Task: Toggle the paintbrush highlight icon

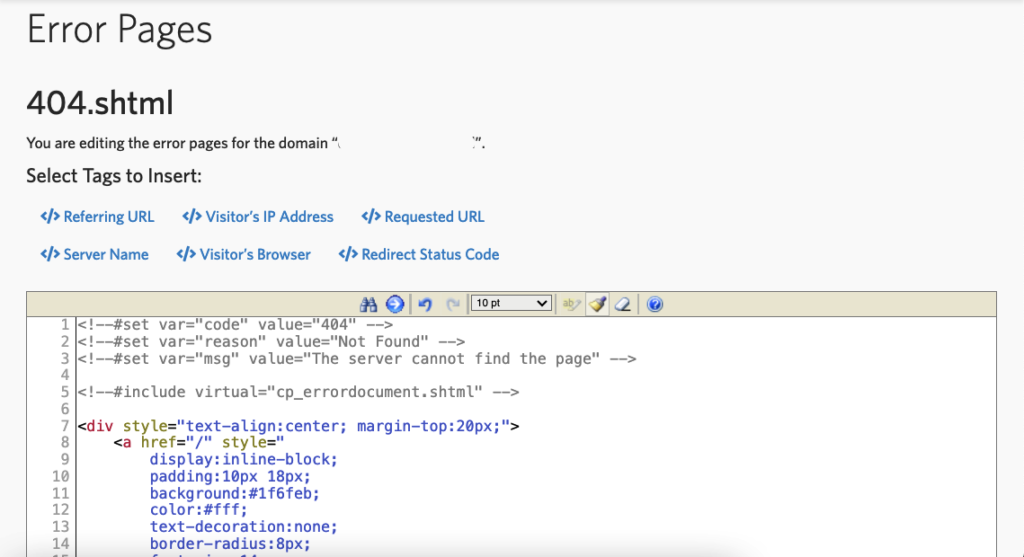Action: tap(598, 304)
